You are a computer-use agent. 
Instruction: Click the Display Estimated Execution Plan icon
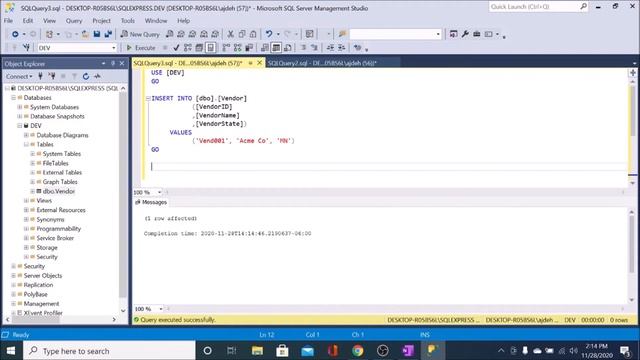pyautogui.click(x=188, y=48)
